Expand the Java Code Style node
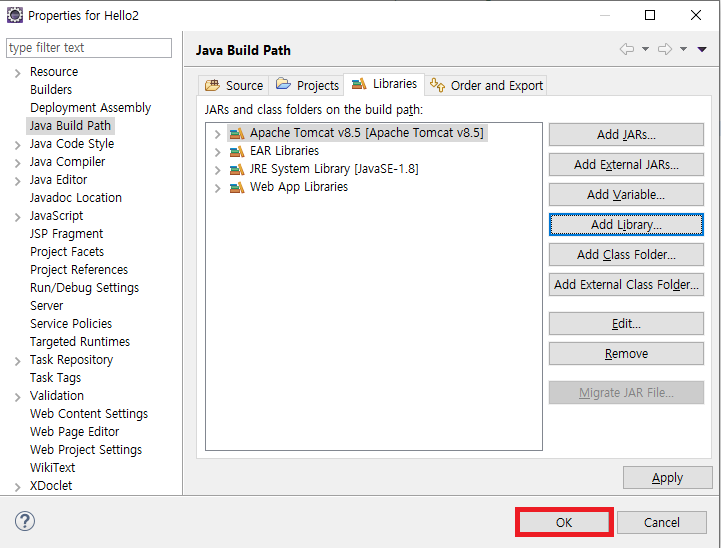Screen dimensions: 721x548 17,145
